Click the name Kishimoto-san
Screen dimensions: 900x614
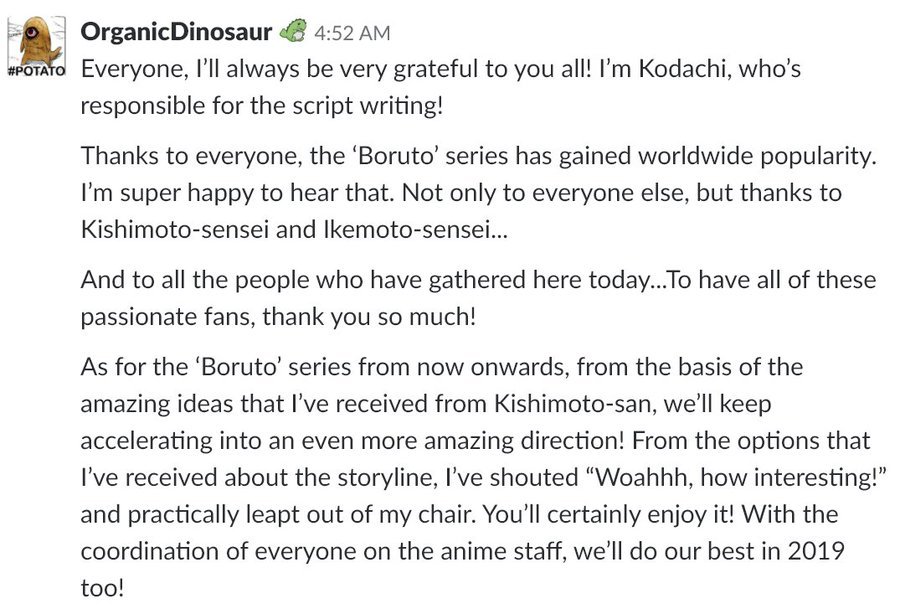573,404
